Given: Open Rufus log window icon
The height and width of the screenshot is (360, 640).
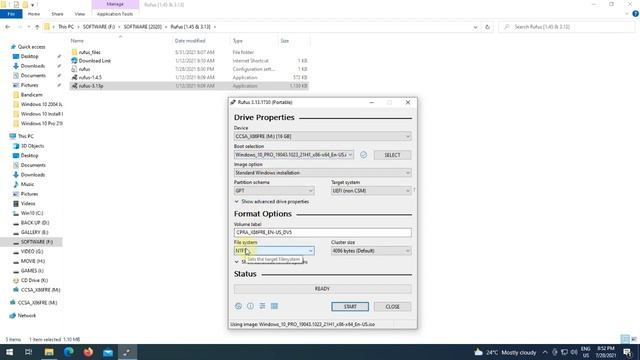Looking at the screenshot, I should coord(274,306).
